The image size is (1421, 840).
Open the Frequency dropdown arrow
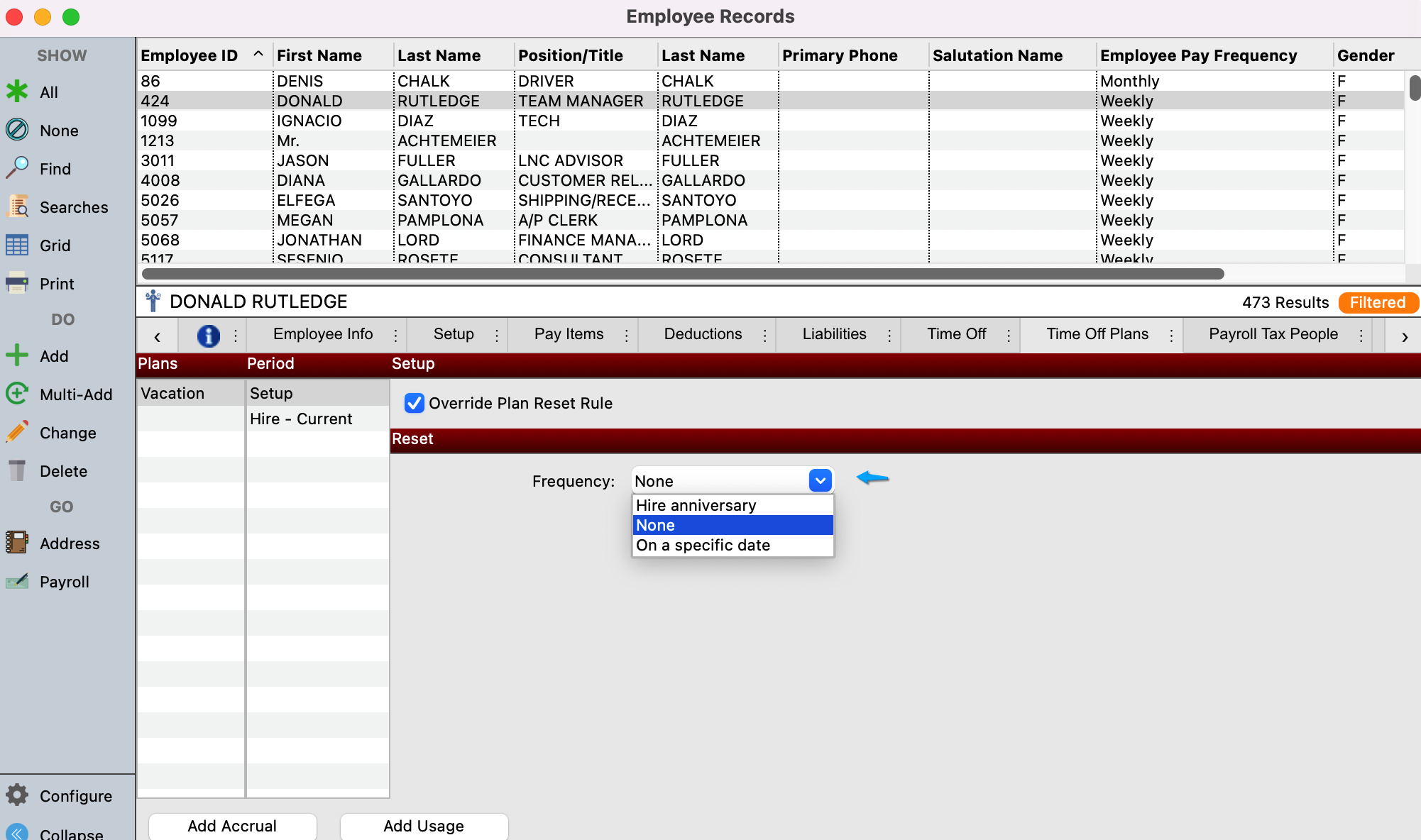pos(820,480)
